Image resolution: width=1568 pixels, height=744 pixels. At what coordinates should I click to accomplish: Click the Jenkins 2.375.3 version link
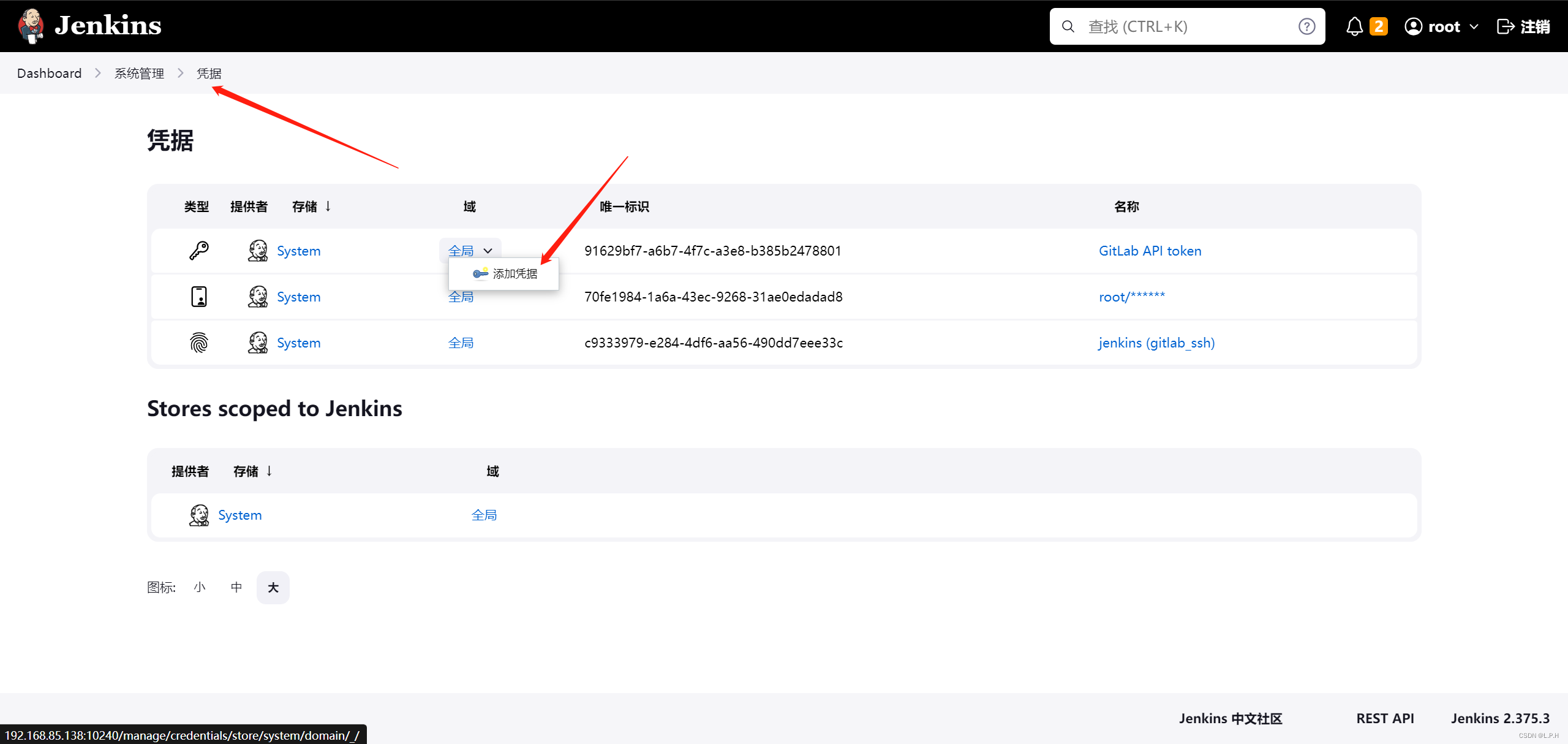(x=1500, y=718)
